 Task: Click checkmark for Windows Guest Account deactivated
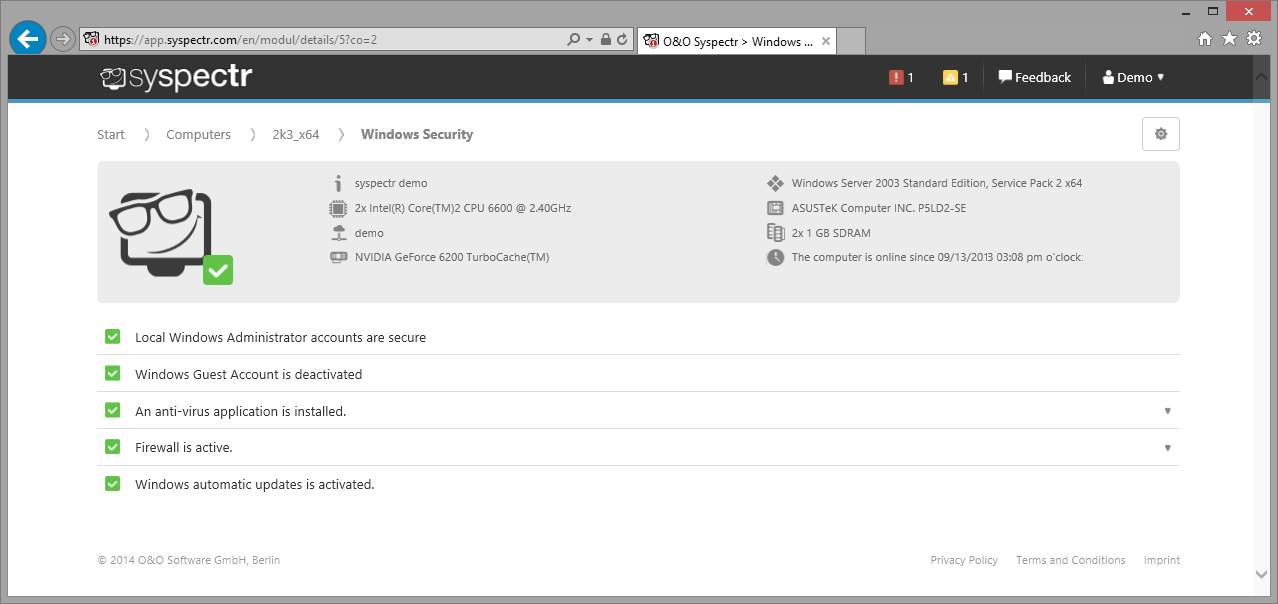[x=113, y=374]
